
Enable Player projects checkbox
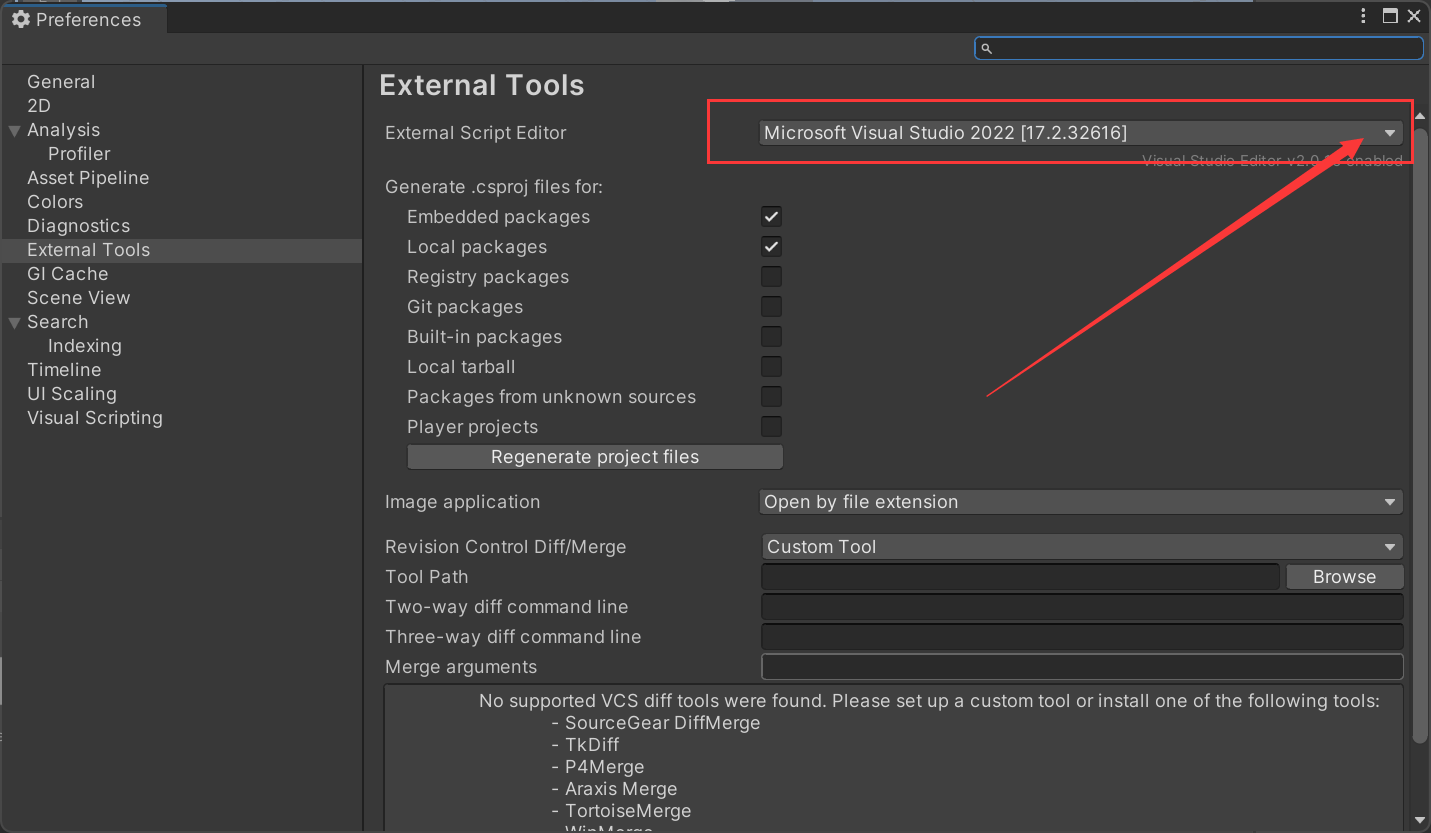coord(771,427)
